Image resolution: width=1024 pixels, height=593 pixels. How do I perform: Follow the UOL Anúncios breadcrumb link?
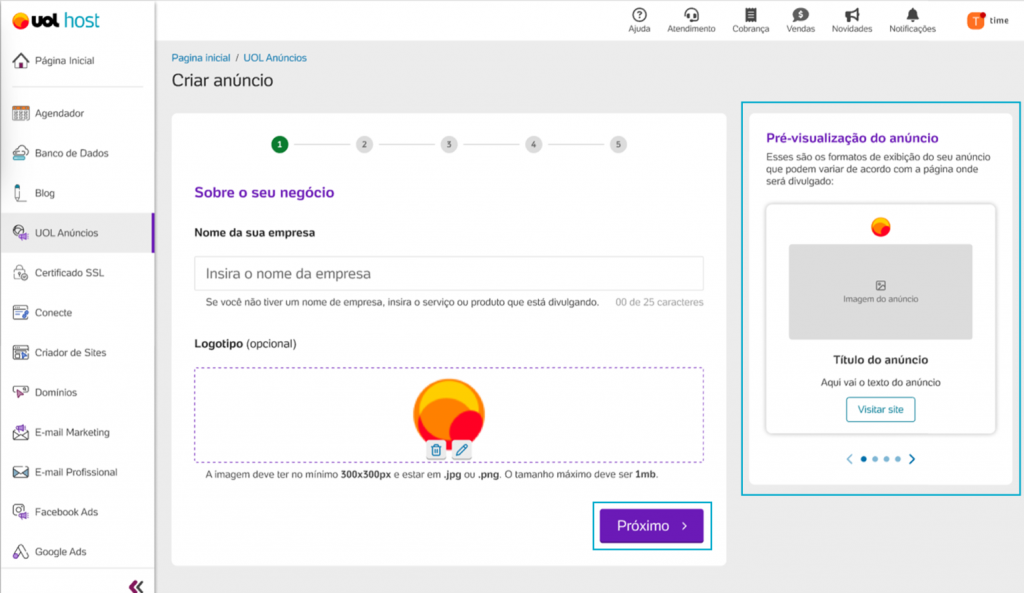click(275, 58)
